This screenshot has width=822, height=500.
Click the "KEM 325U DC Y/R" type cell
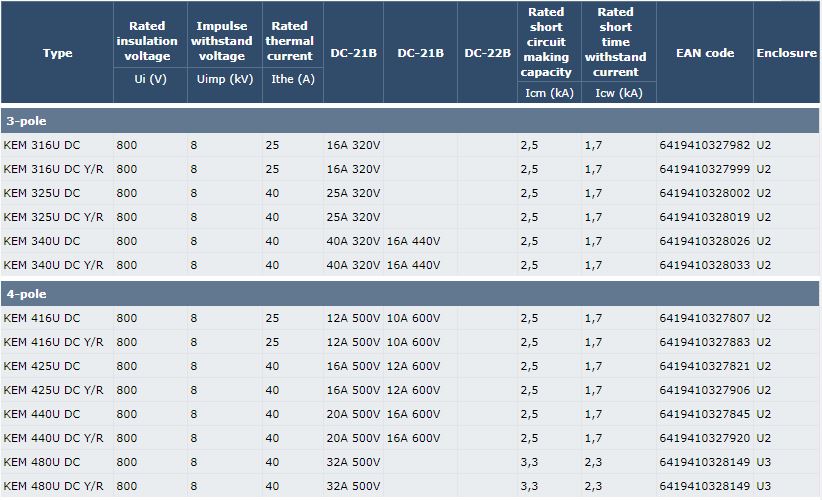[x=53, y=217]
